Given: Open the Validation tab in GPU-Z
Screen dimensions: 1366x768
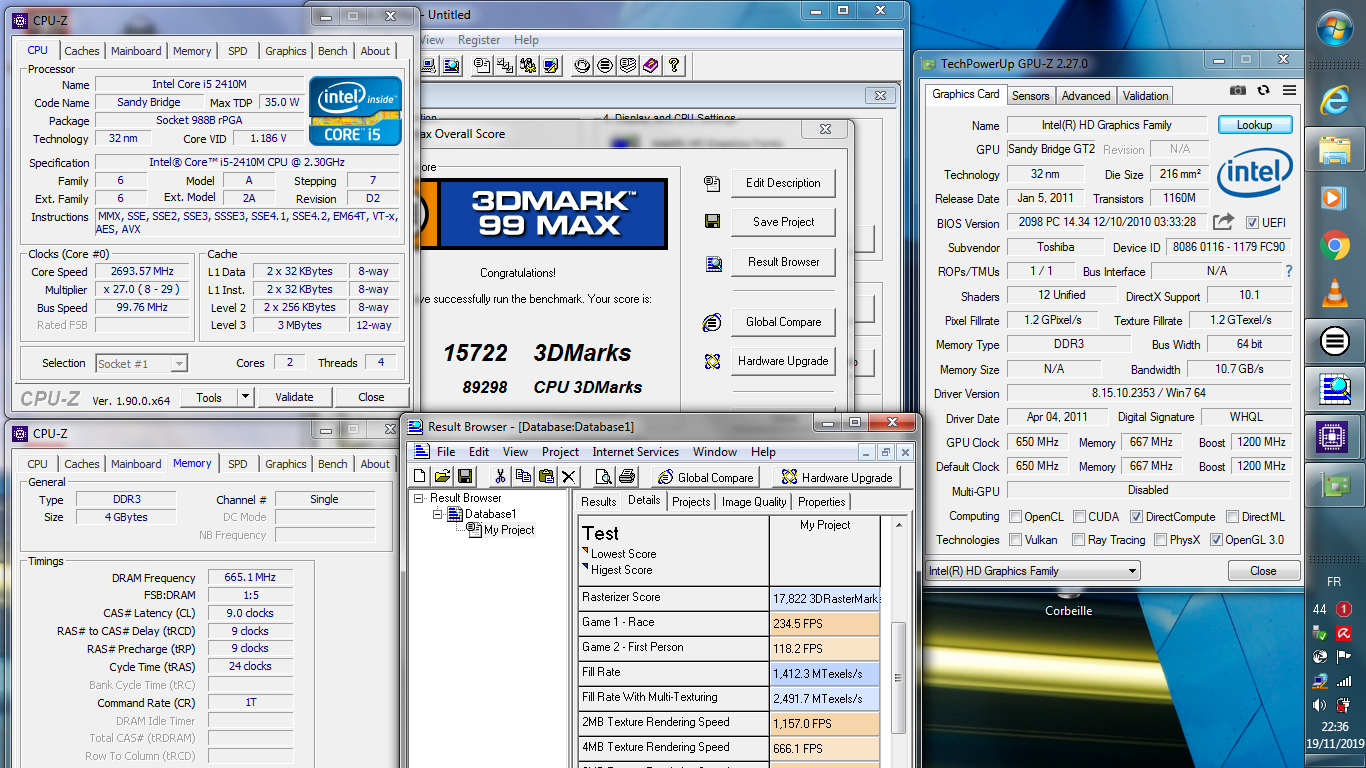Looking at the screenshot, I should point(1145,96).
